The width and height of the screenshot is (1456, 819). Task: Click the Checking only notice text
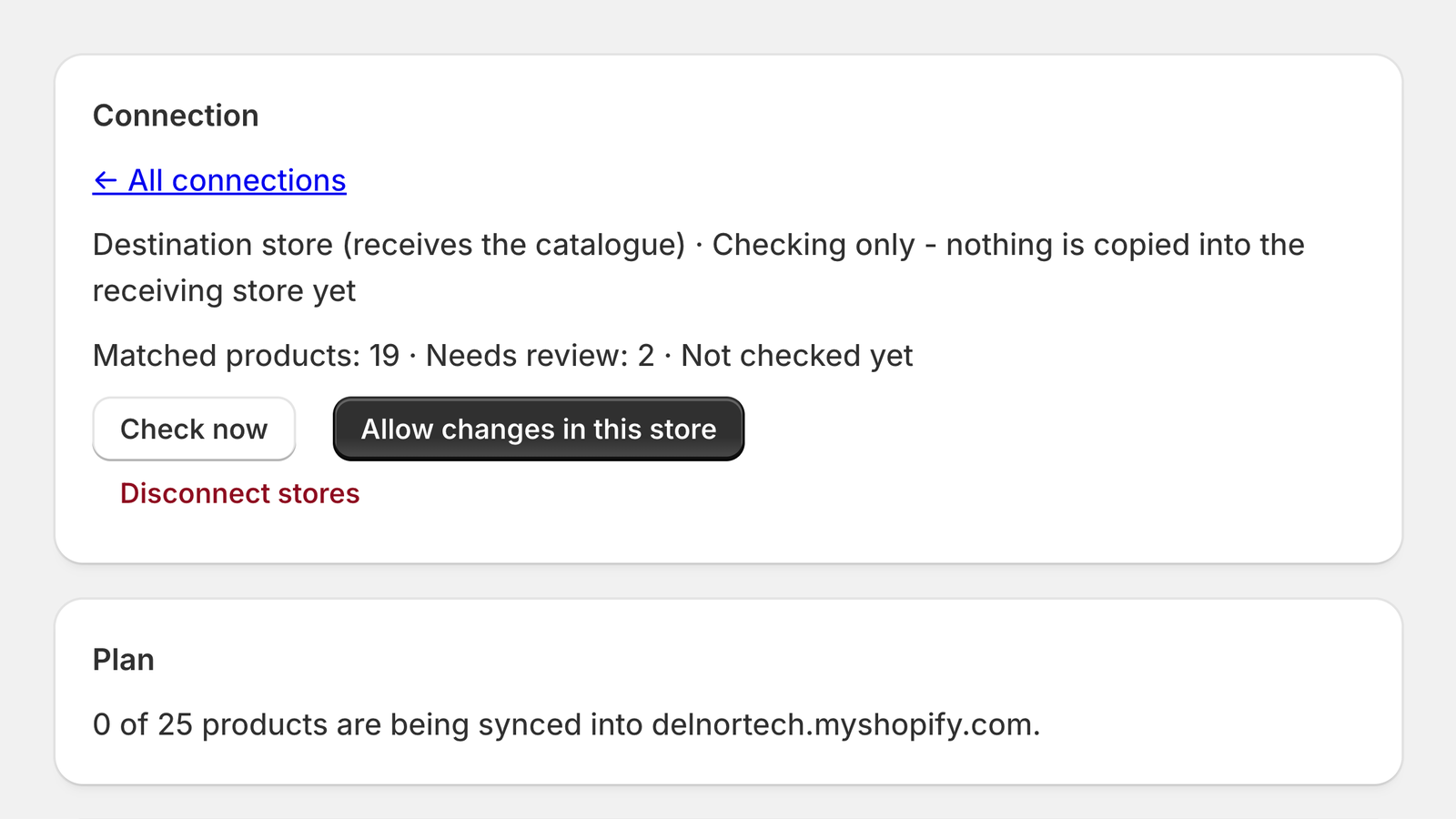(x=1008, y=245)
